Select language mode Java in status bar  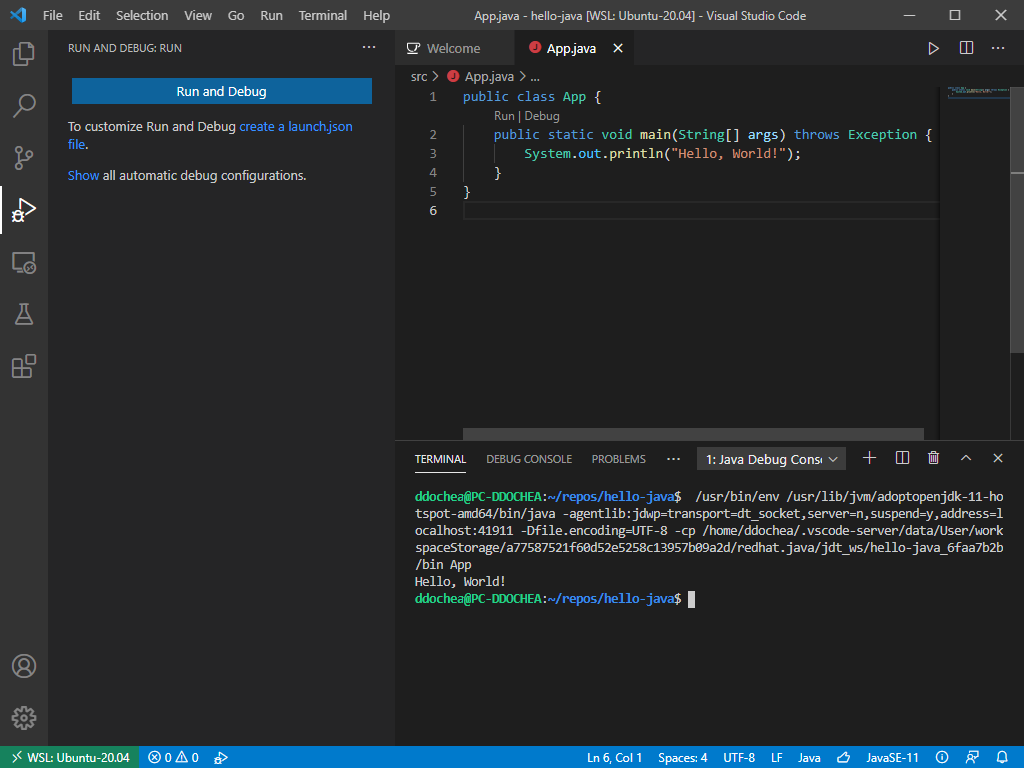coord(809,758)
